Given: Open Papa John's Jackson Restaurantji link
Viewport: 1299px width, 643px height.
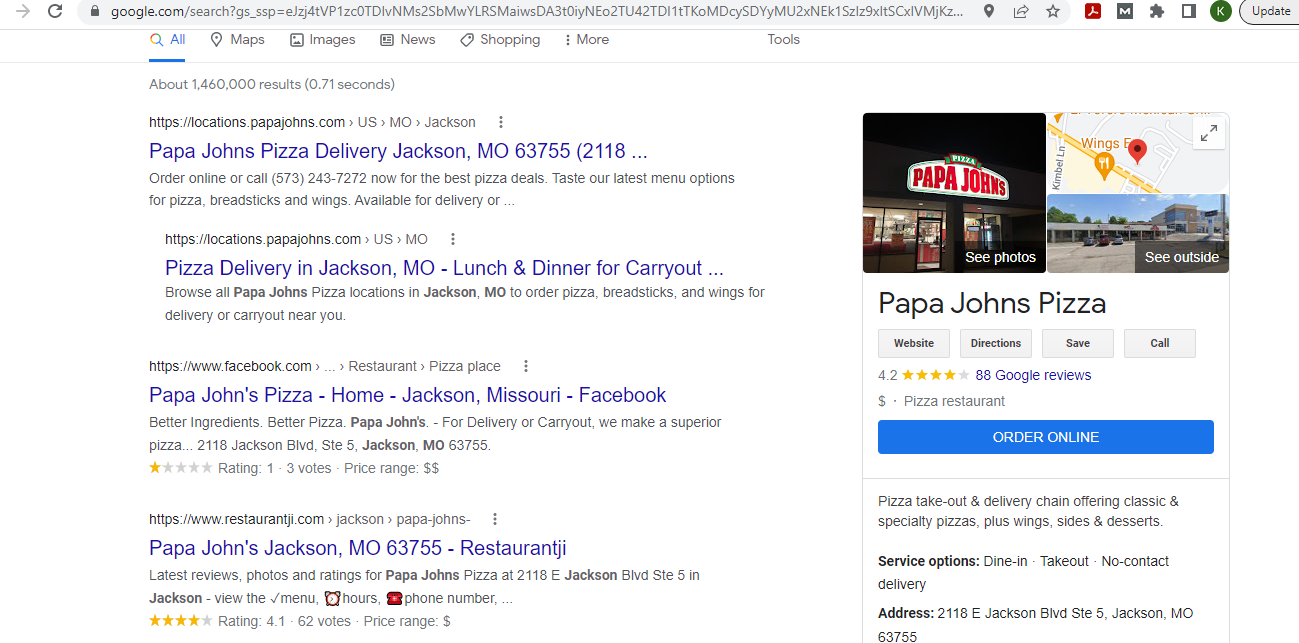Looking at the screenshot, I should [358, 548].
